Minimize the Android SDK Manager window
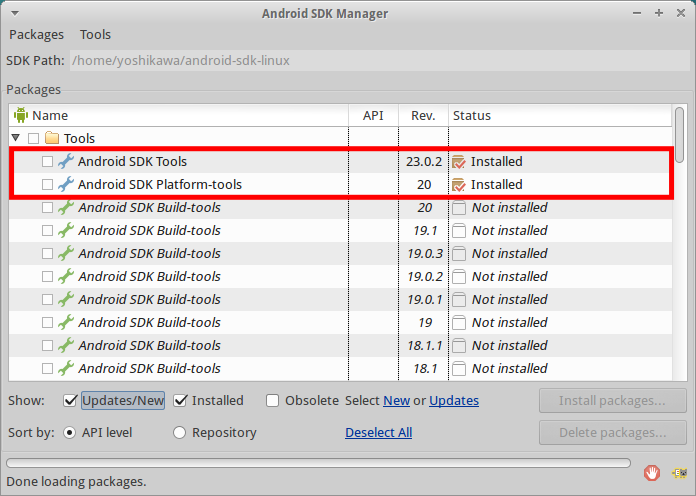The height and width of the screenshot is (496, 696). point(637,13)
